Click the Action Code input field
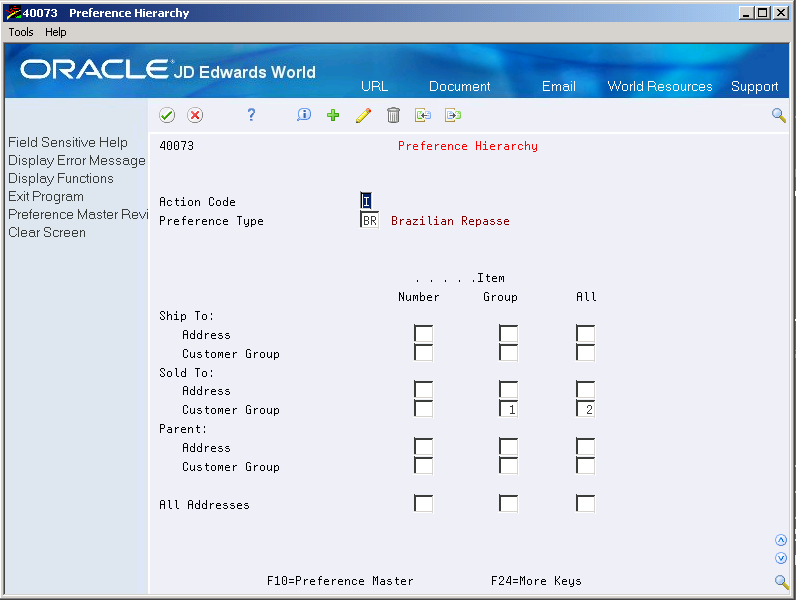Image resolution: width=796 pixels, height=600 pixels. (x=366, y=201)
